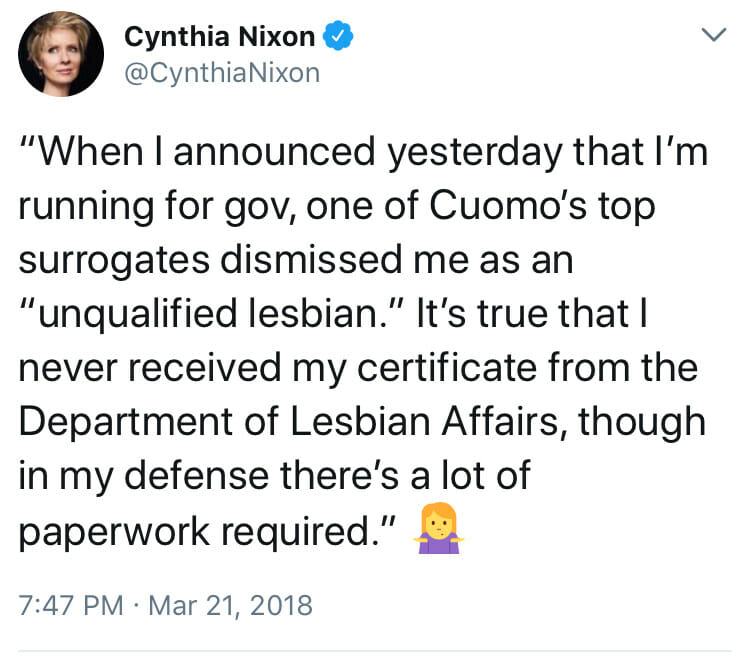Screen dimensions: 750x656
Task: Click the word "Cuomo's" in the tweet
Action: coord(508,206)
